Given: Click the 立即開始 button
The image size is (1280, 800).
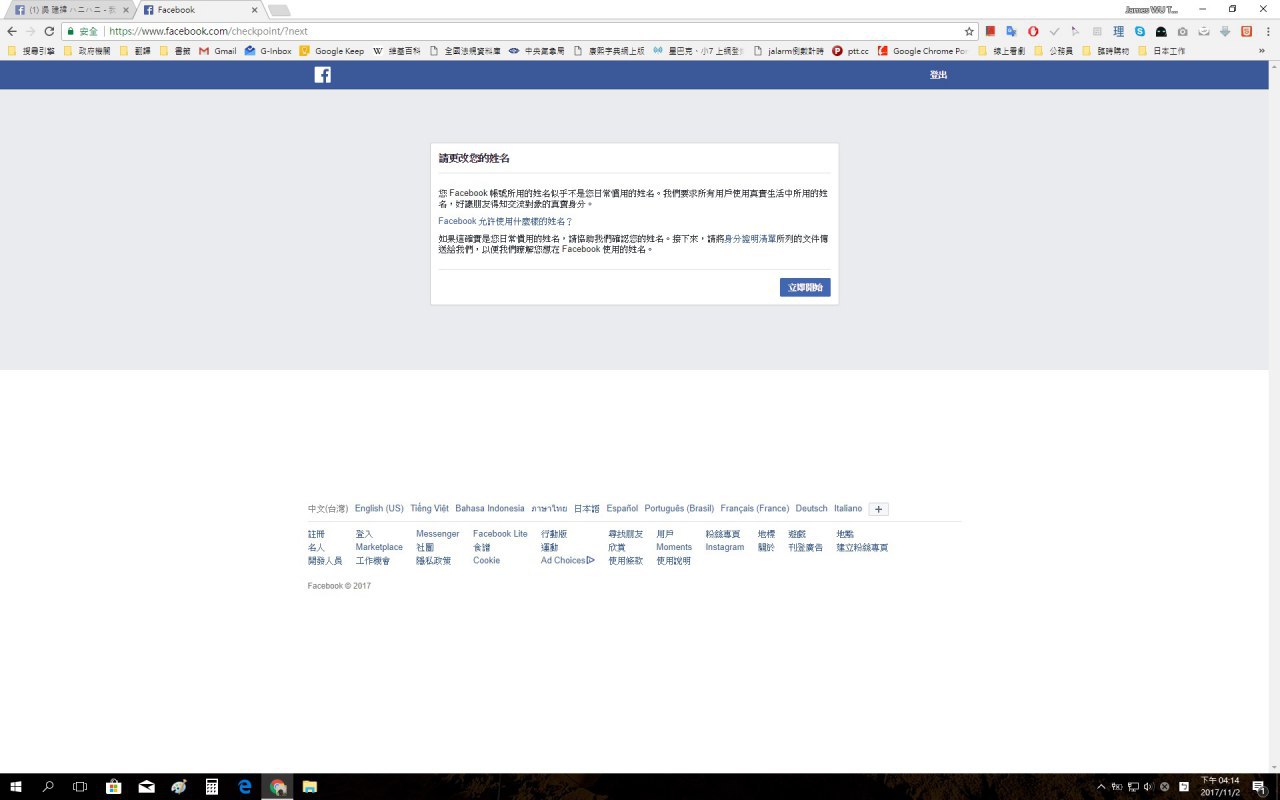Looking at the screenshot, I should pyautogui.click(x=805, y=288).
